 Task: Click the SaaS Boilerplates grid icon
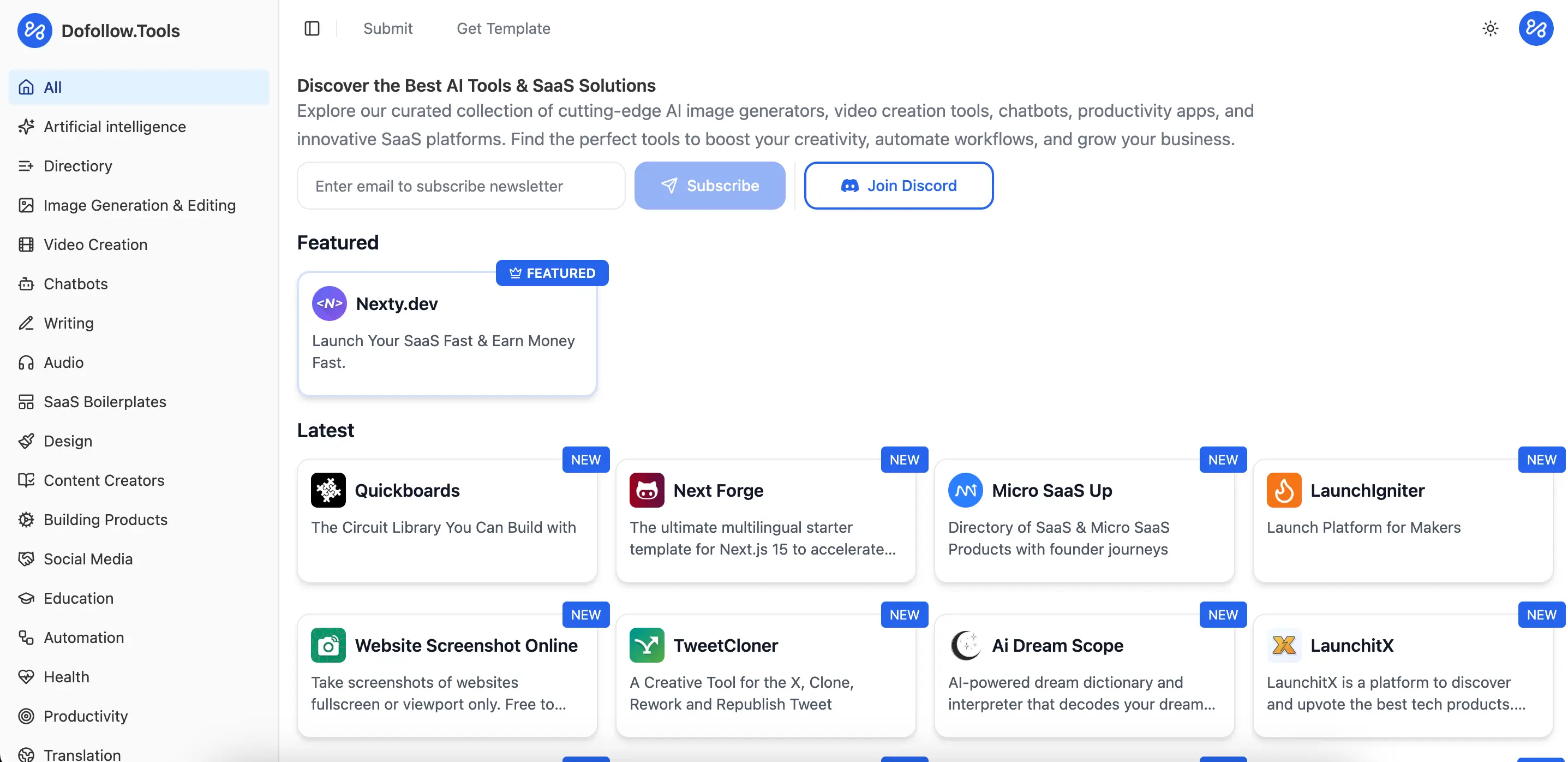[26, 401]
